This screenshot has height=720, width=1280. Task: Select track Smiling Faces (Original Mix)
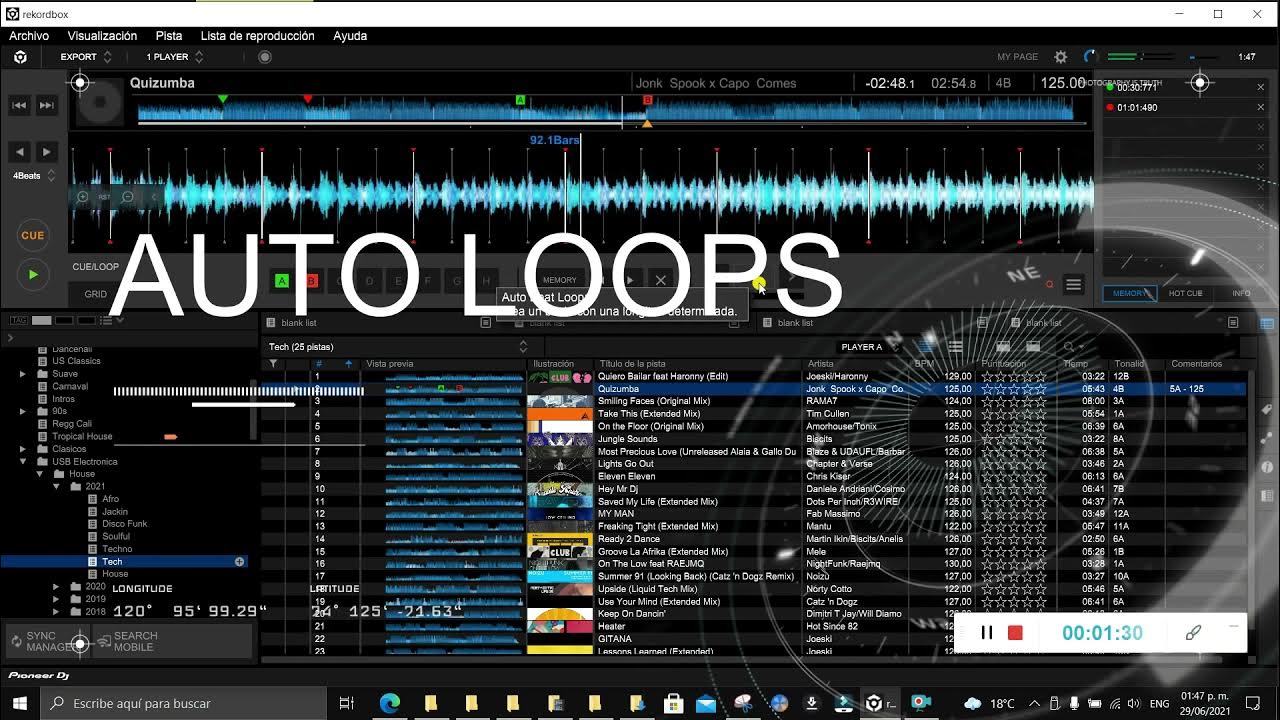(654, 401)
